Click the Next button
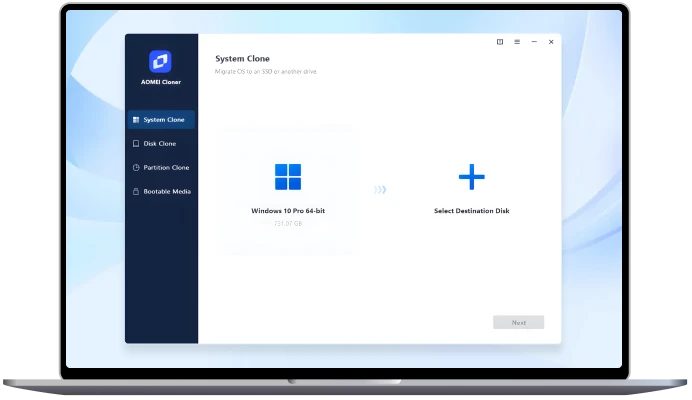The height and width of the screenshot is (400, 692). point(519,322)
